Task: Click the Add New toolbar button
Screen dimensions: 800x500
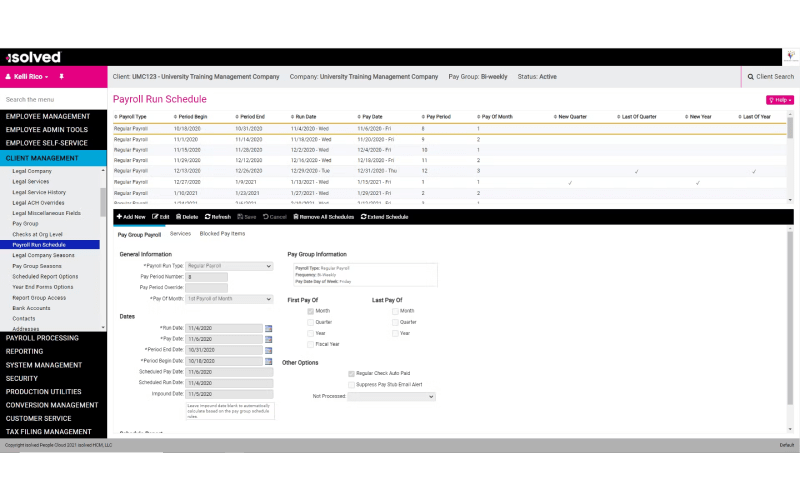Action: click(x=131, y=216)
